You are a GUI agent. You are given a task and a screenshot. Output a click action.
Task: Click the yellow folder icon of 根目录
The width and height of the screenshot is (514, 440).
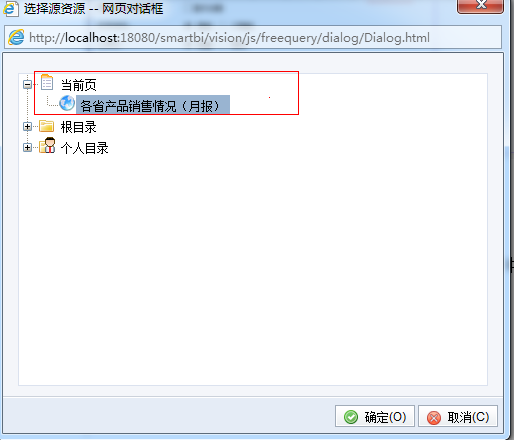[x=47, y=126]
